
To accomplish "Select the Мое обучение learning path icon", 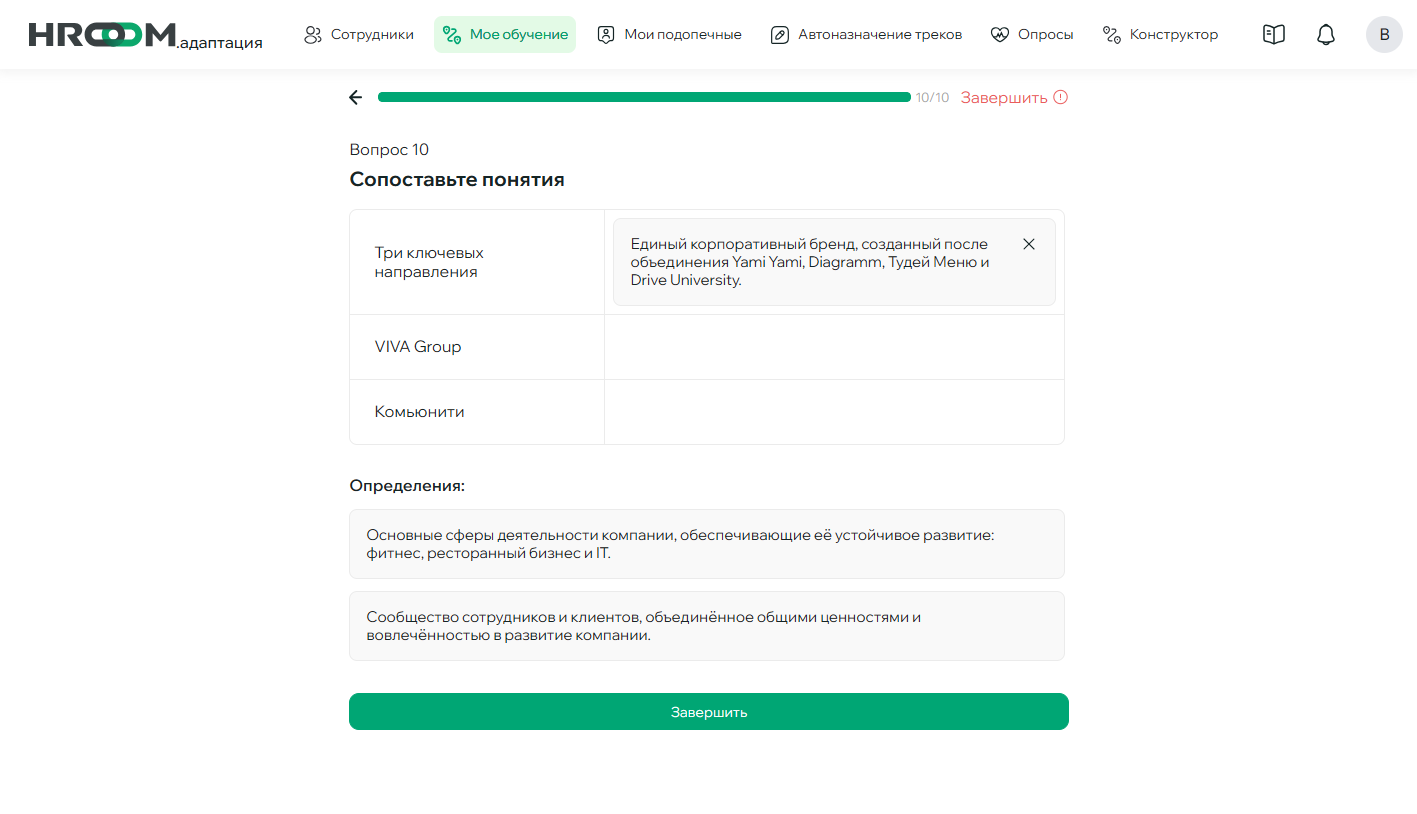I will tap(455, 34).
